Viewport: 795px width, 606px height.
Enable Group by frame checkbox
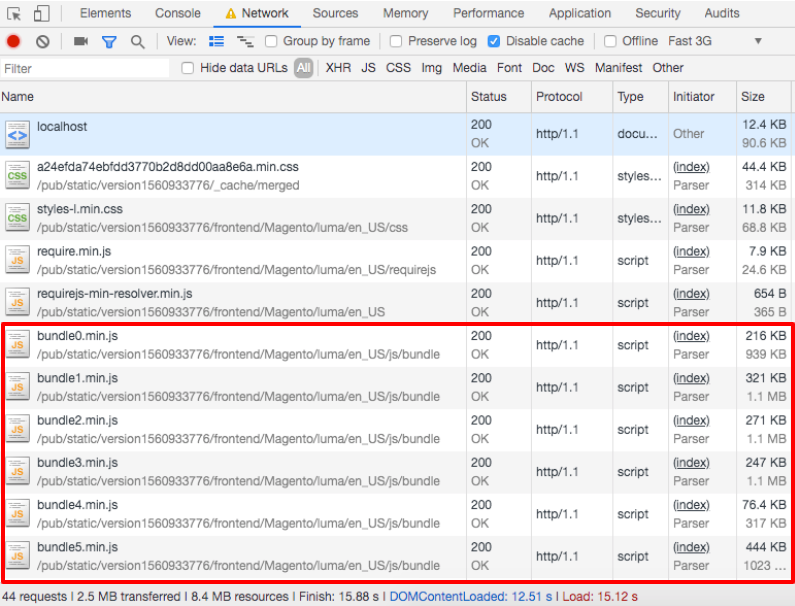click(271, 41)
